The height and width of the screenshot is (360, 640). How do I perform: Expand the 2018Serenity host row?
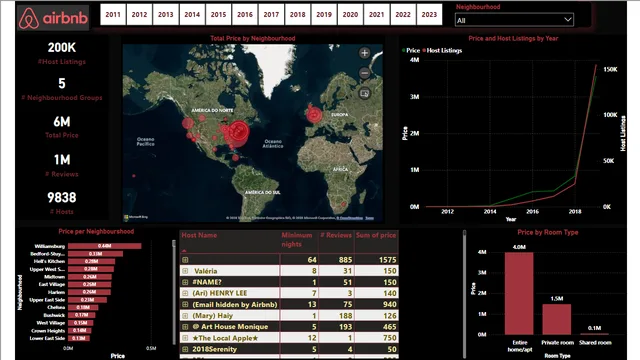185,349
